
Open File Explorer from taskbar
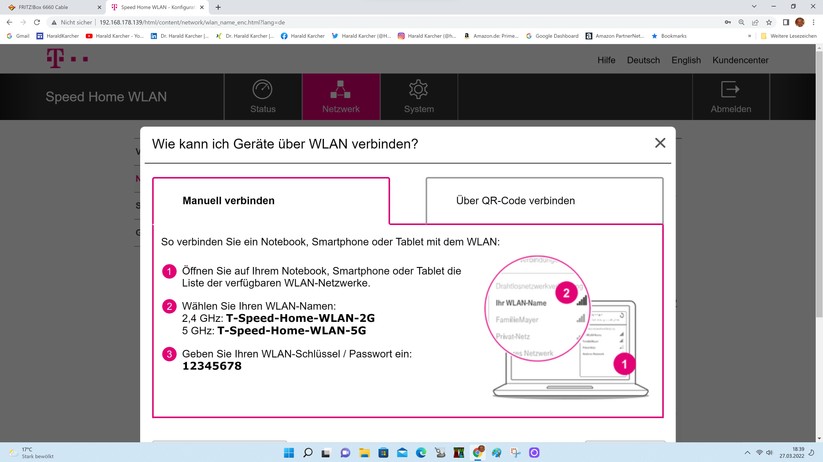[364, 453]
